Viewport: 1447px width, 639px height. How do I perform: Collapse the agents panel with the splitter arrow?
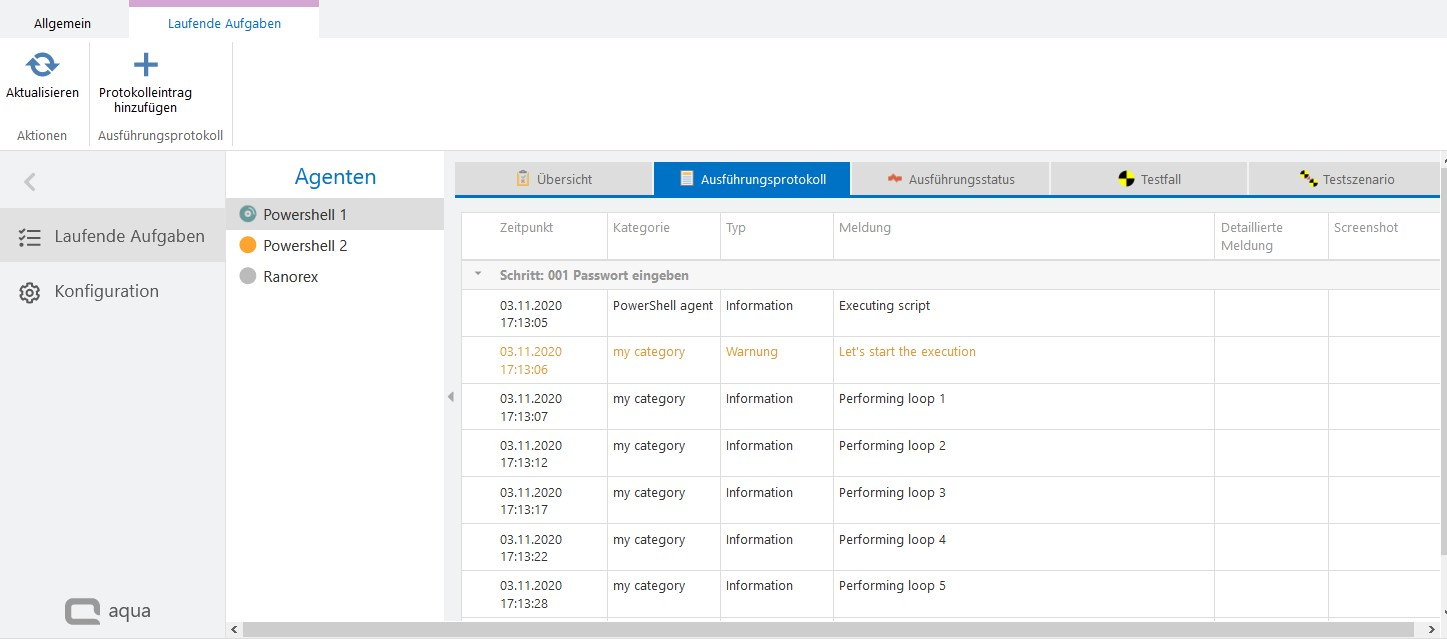pyautogui.click(x=450, y=397)
